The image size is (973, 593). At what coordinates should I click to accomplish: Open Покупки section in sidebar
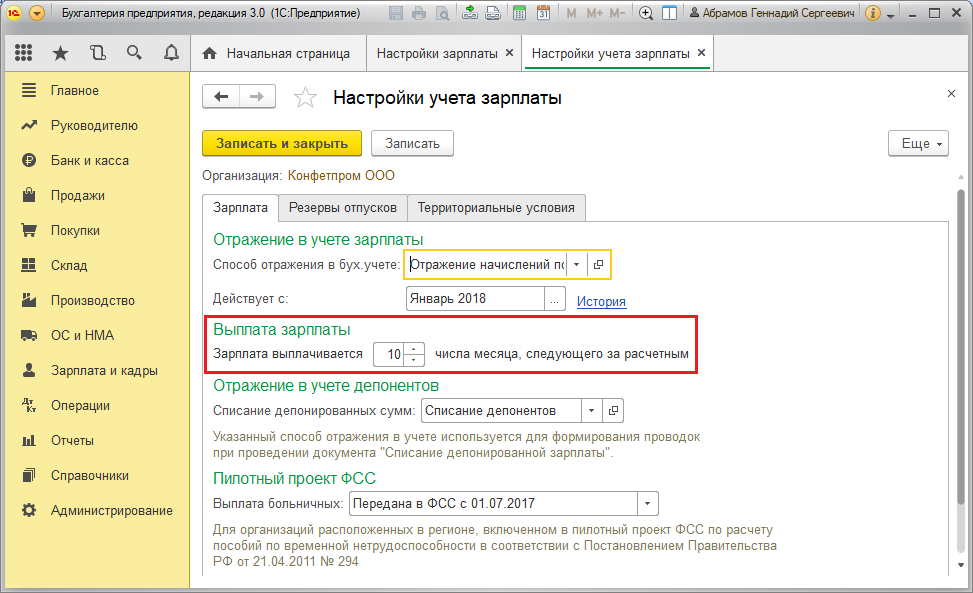[97, 230]
